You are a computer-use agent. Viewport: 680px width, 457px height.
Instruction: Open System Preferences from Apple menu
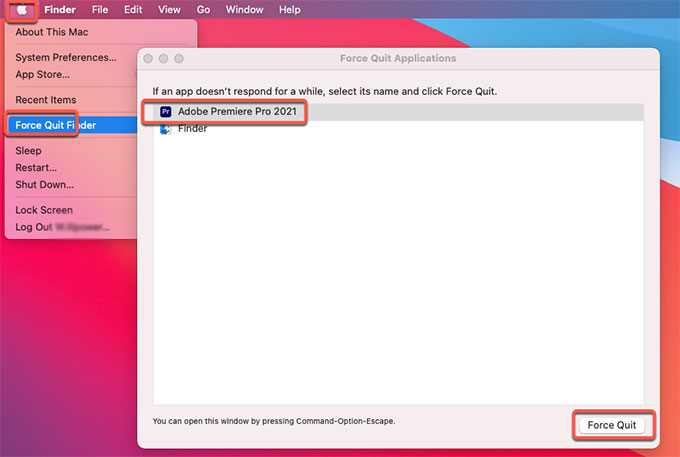click(66, 58)
